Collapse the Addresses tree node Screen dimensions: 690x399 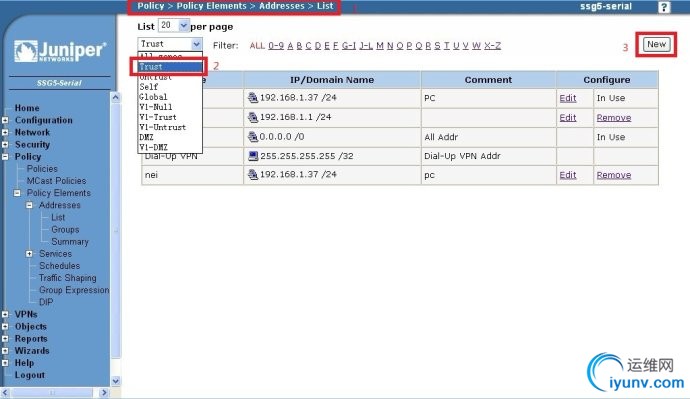(29, 205)
